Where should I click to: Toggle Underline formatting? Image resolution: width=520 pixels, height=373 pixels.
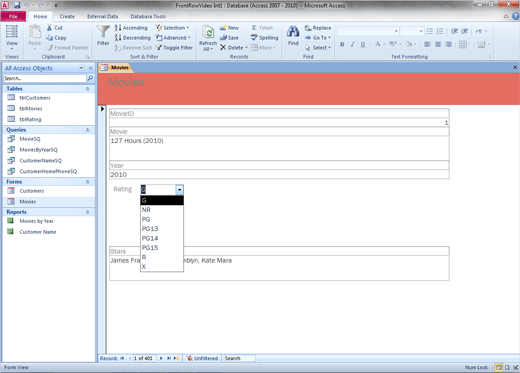click(363, 44)
